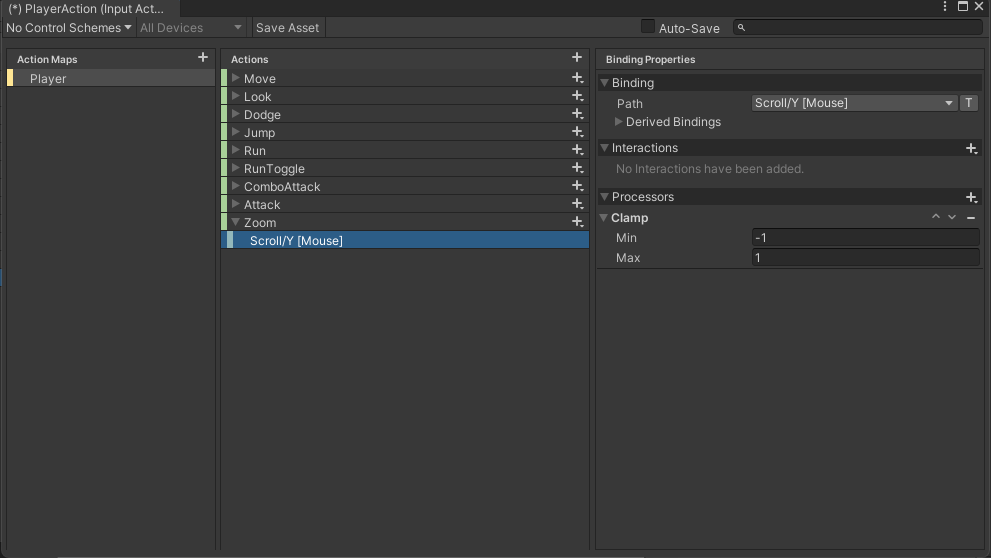Click the Clamp Min value field

coord(865,238)
